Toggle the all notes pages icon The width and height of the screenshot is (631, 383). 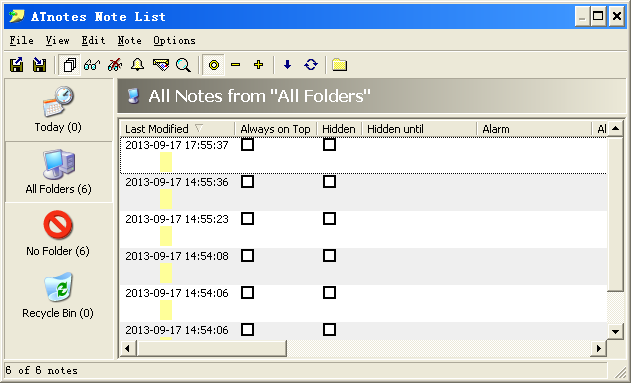coord(70,65)
